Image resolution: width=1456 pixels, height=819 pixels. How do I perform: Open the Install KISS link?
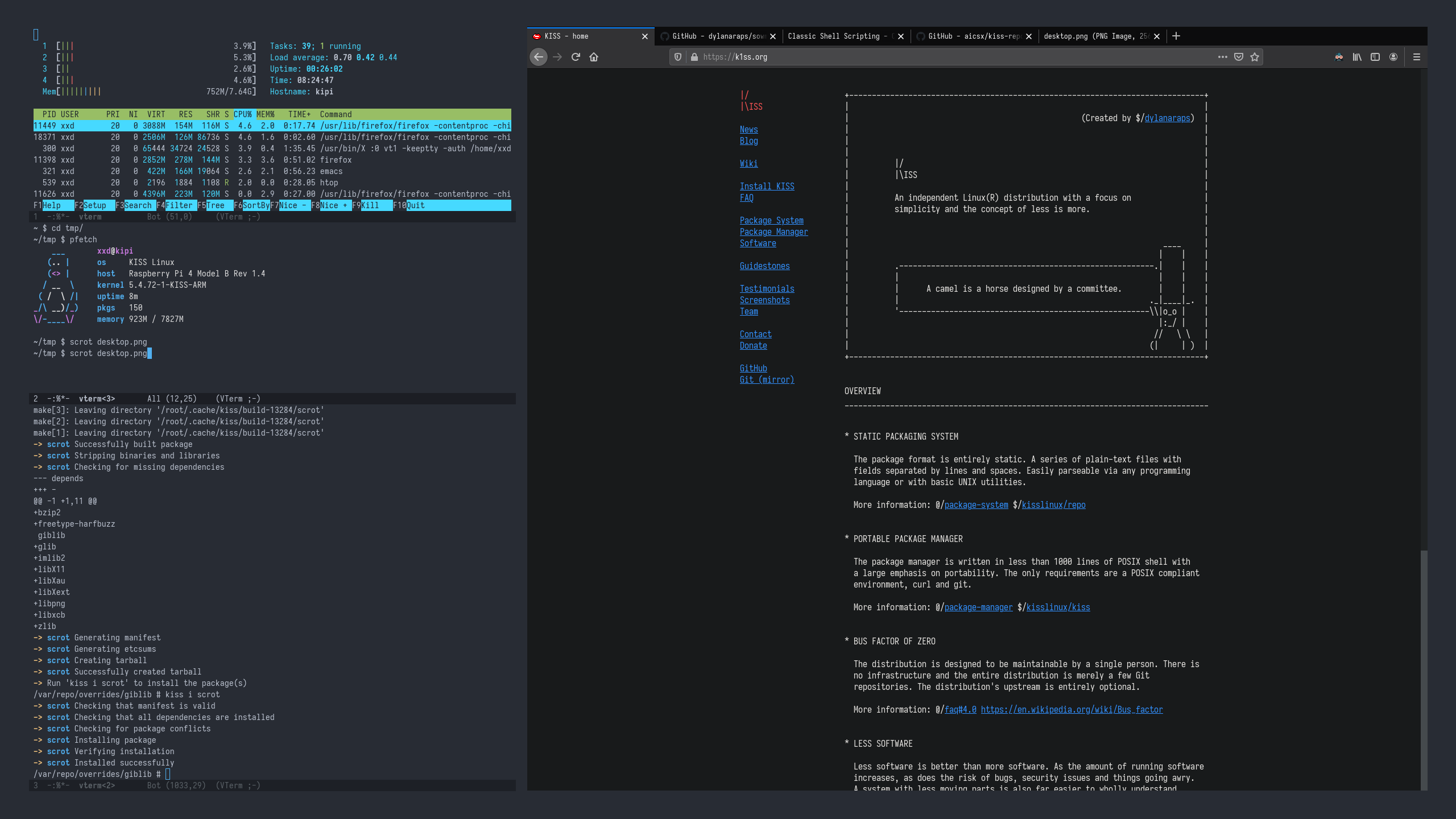coord(767,187)
